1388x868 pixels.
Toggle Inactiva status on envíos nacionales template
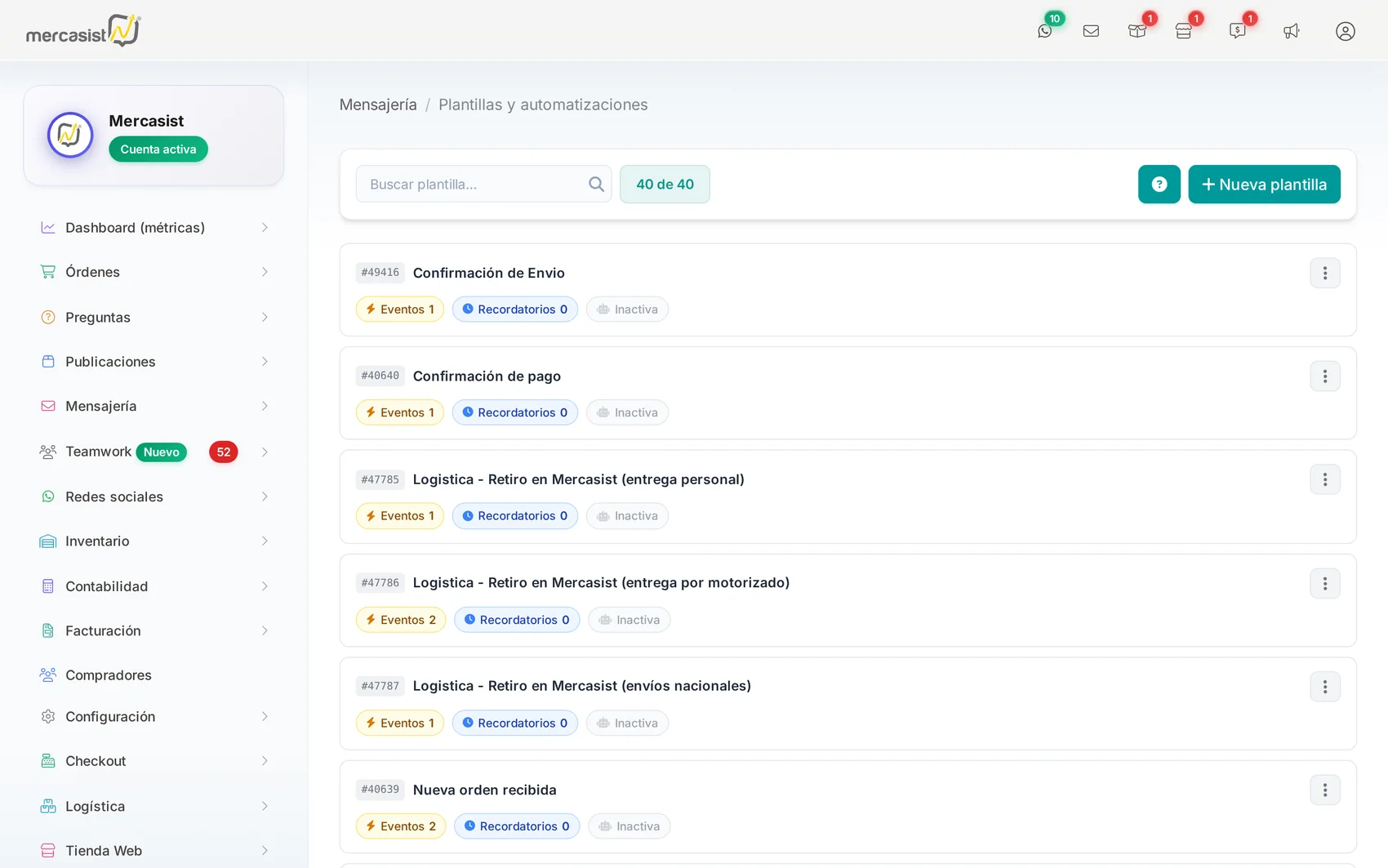coord(627,723)
